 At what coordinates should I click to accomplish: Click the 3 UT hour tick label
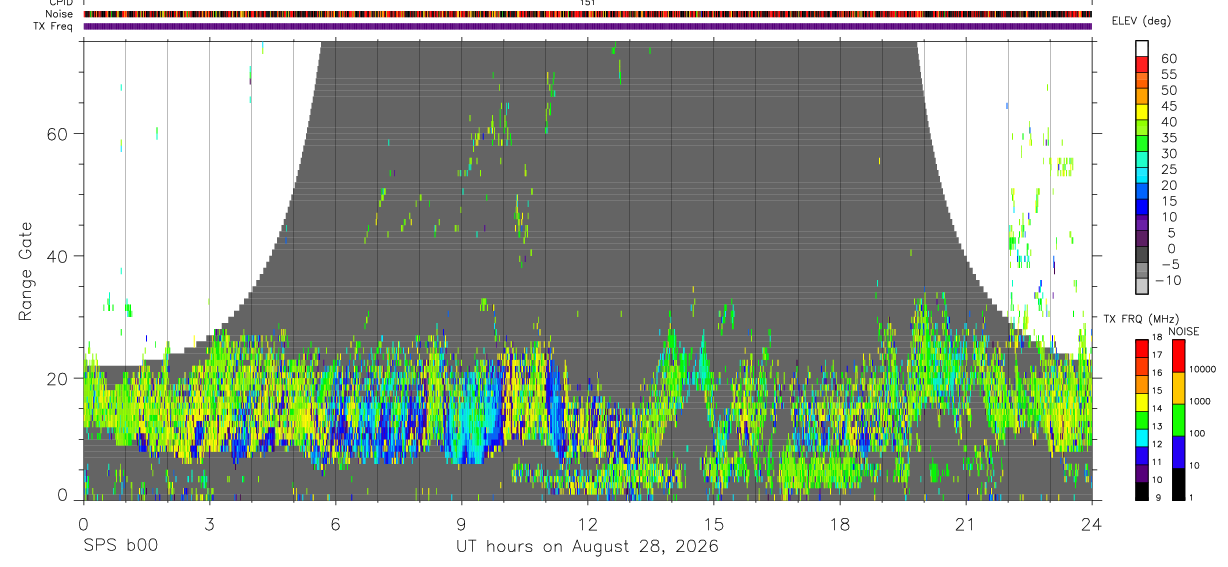(209, 524)
